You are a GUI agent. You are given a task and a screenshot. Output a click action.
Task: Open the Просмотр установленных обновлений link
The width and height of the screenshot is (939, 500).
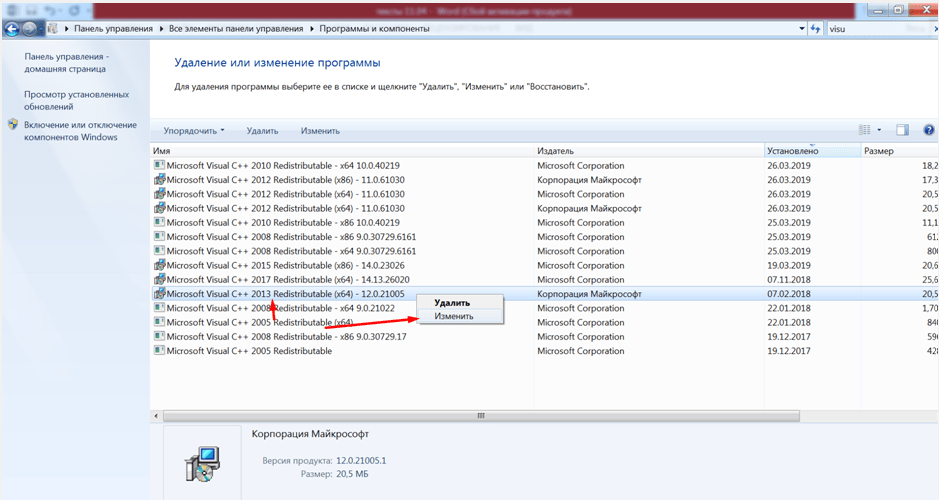point(76,100)
